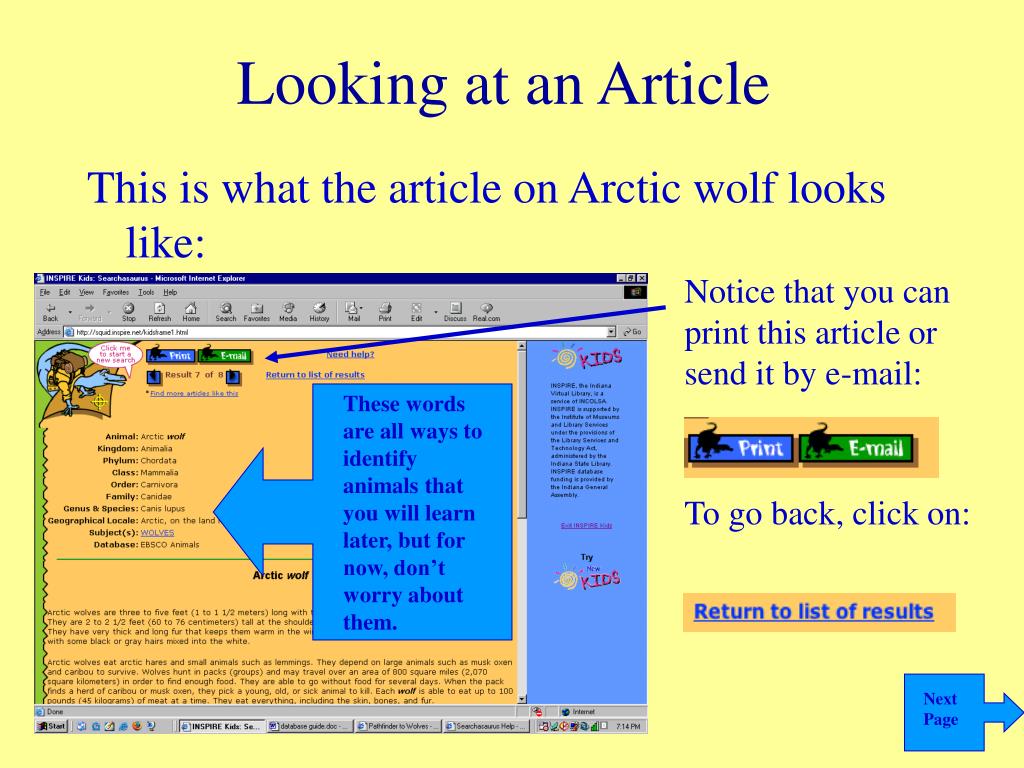Image resolution: width=1024 pixels, height=768 pixels.
Task: Switch to 'Searchasaurus Help' taskbar item
Action: [486, 726]
